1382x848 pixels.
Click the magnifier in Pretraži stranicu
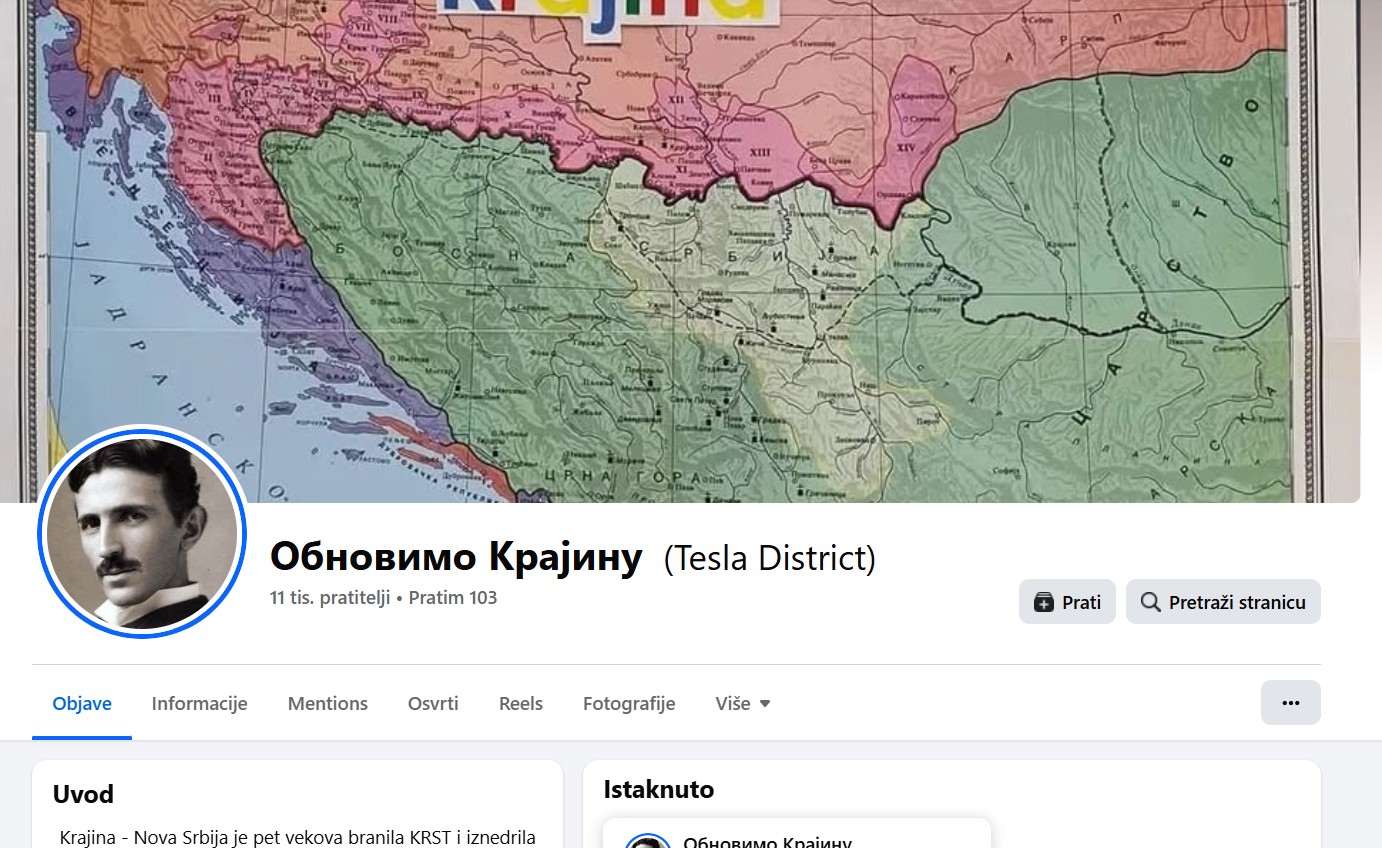coord(1151,602)
